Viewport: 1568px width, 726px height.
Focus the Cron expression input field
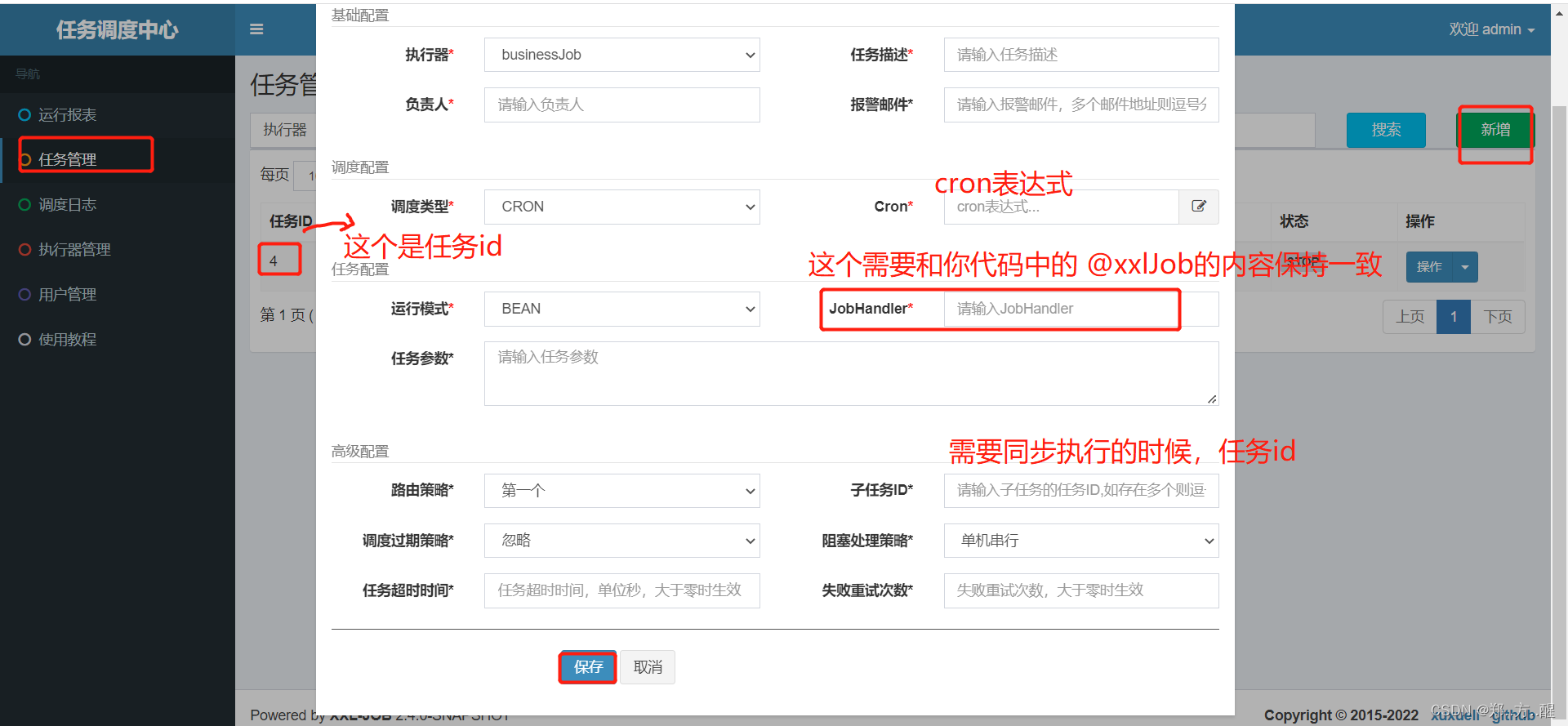tap(1062, 207)
